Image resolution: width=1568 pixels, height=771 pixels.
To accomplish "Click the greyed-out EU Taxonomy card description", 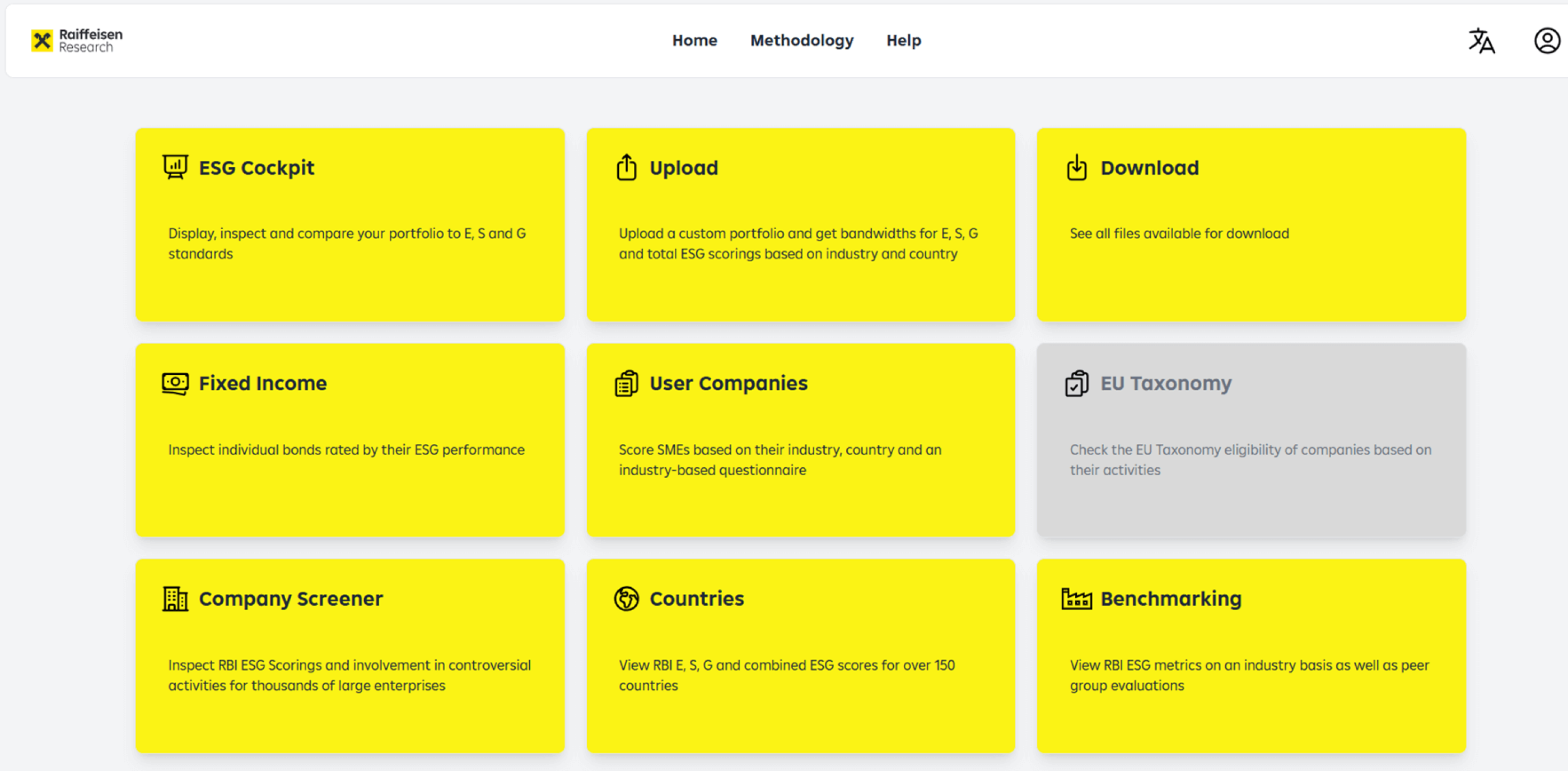I will (1250, 459).
